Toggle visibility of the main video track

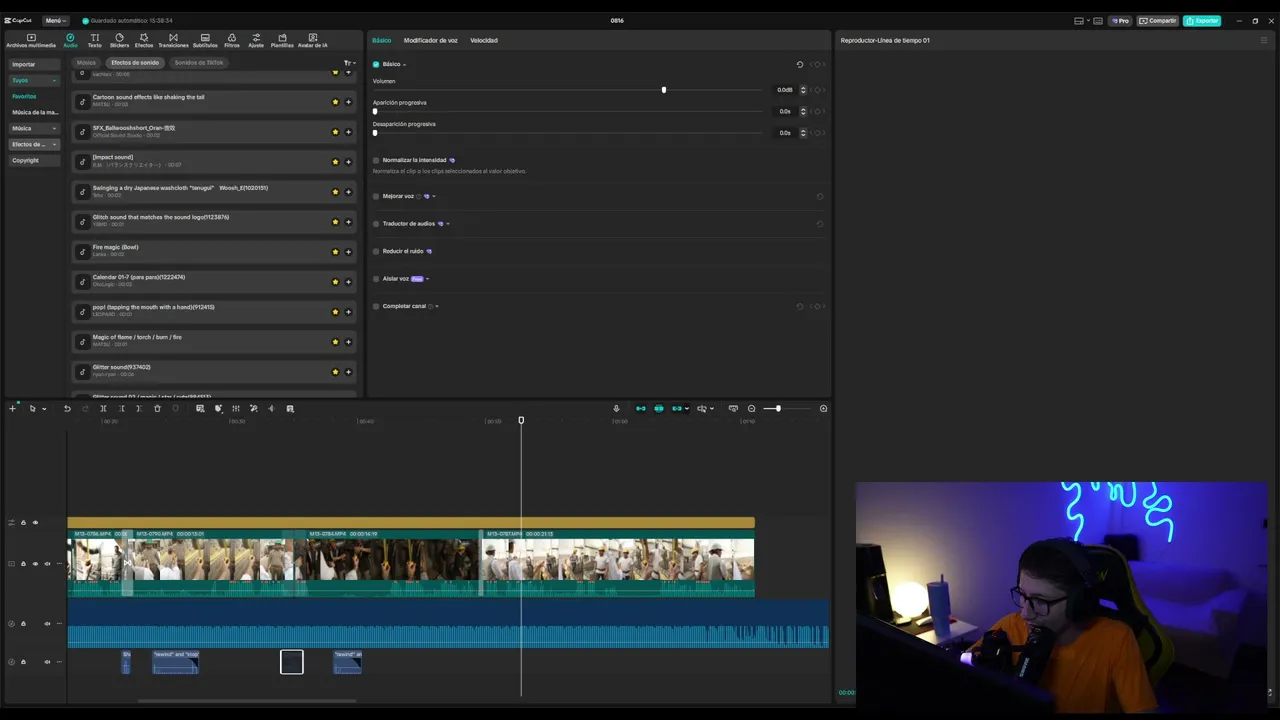pyautogui.click(x=35, y=564)
